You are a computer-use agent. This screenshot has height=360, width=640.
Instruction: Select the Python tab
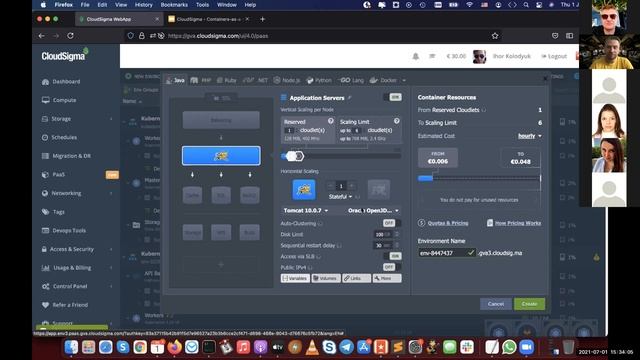pos(319,80)
